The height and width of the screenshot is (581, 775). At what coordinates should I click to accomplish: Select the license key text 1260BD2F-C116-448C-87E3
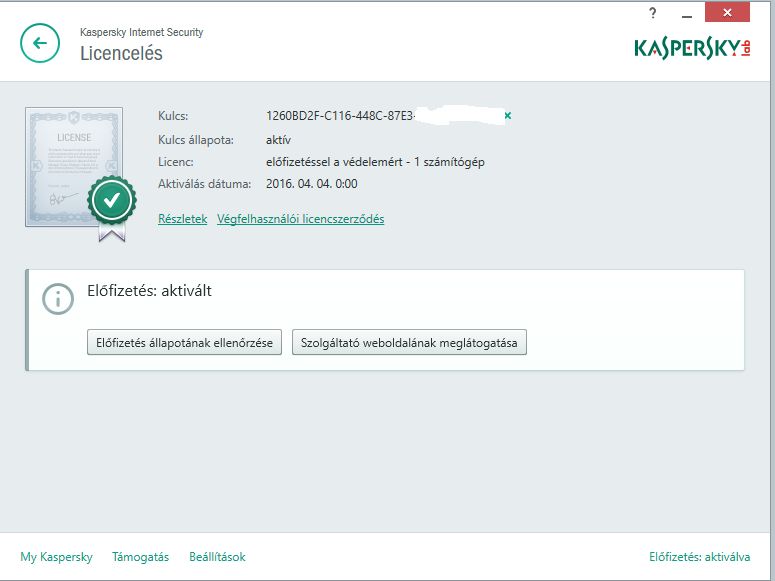coord(340,116)
